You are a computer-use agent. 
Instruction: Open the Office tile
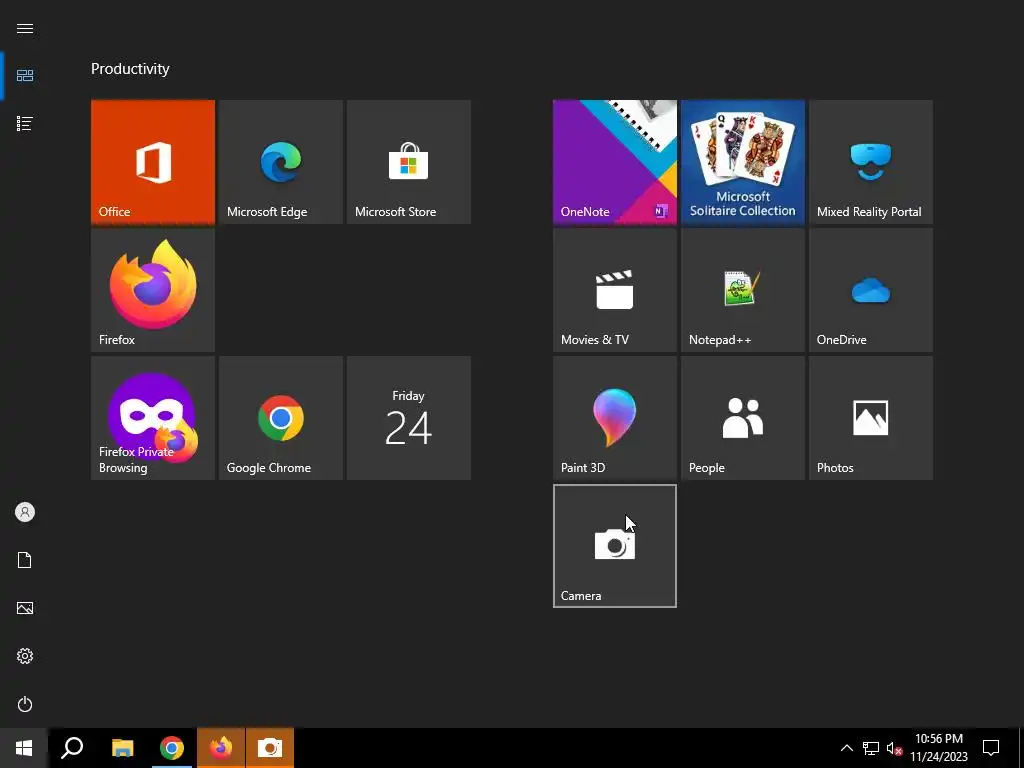tap(153, 162)
